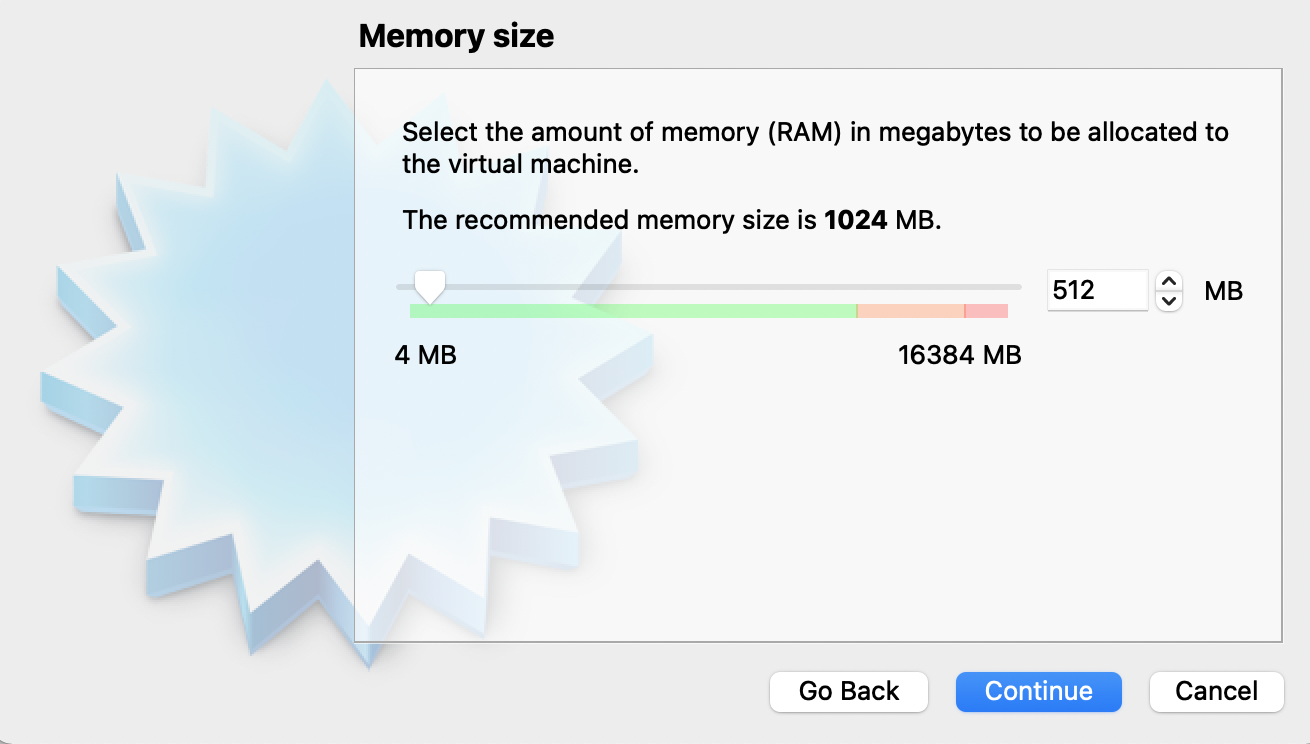Click the memory size input field
1310x744 pixels.
[x=1098, y=290]
